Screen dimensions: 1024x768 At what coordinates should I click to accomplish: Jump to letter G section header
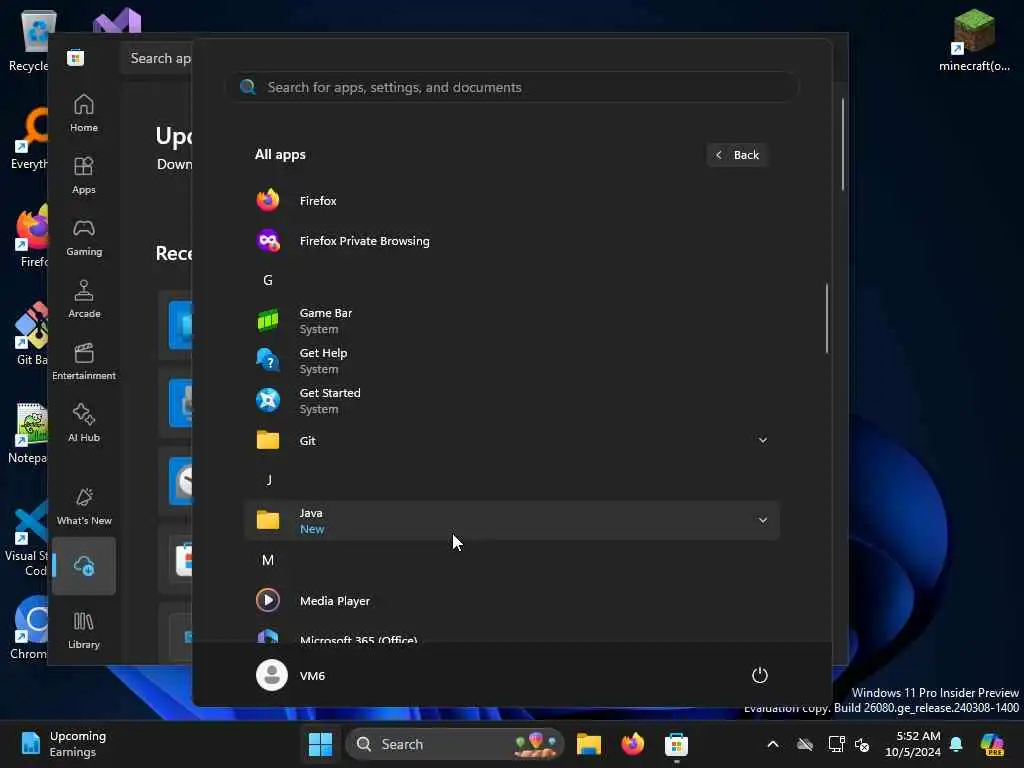[268, 280]
